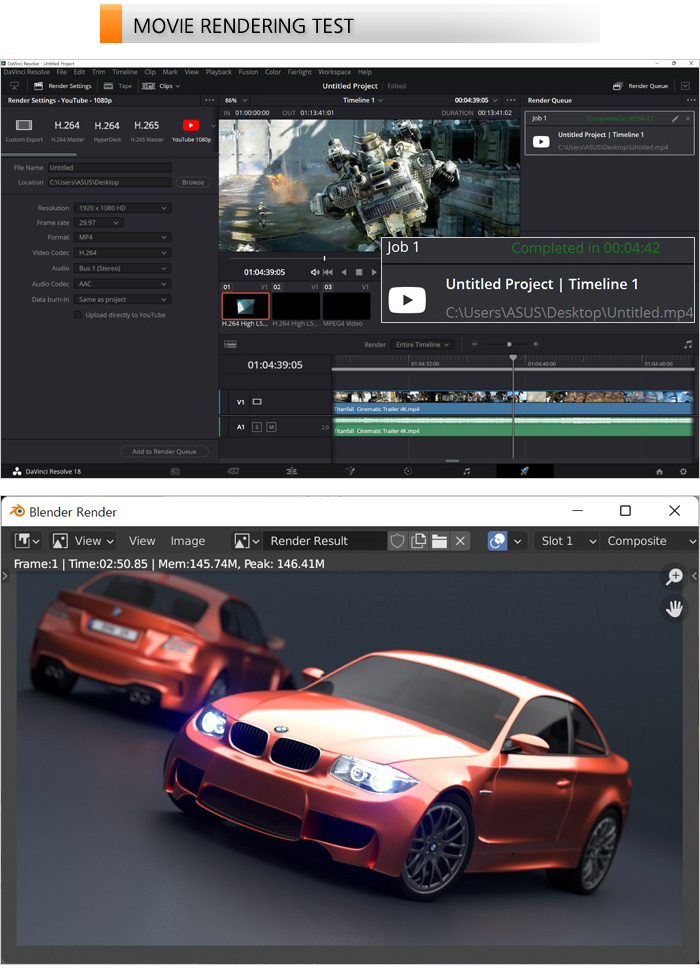Open the Timeline 1 selector dropdown

[x=363, y=100]
